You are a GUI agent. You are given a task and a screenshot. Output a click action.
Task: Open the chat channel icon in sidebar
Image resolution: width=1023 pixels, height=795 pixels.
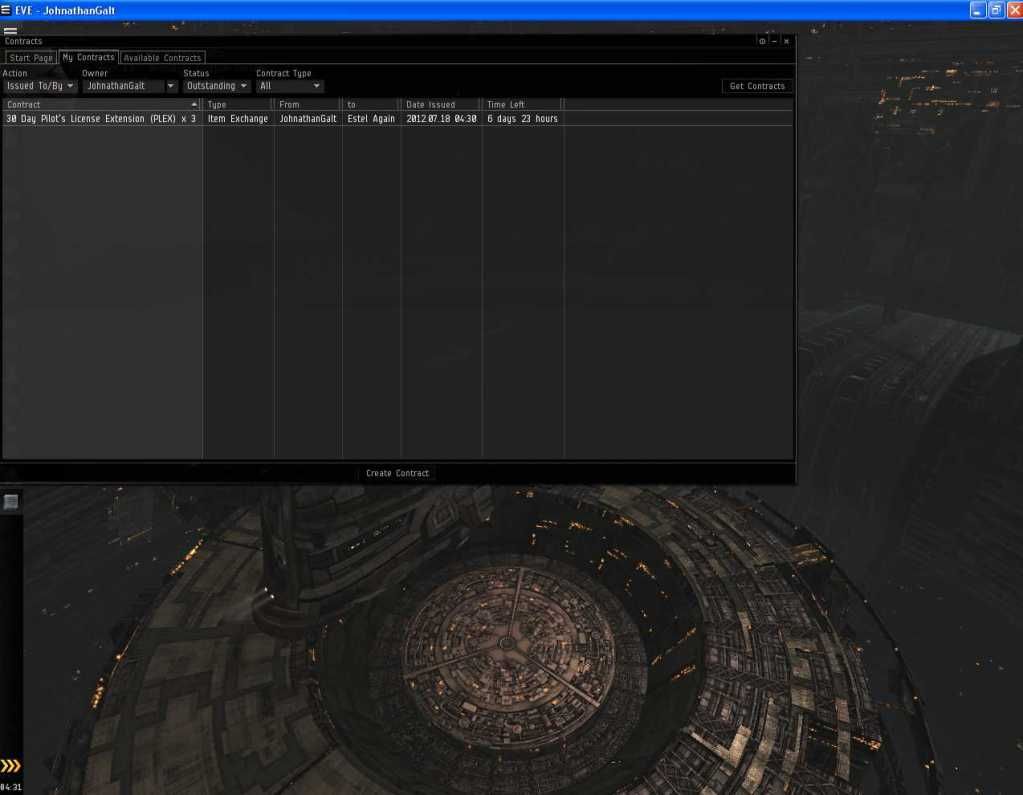point(10,502)
